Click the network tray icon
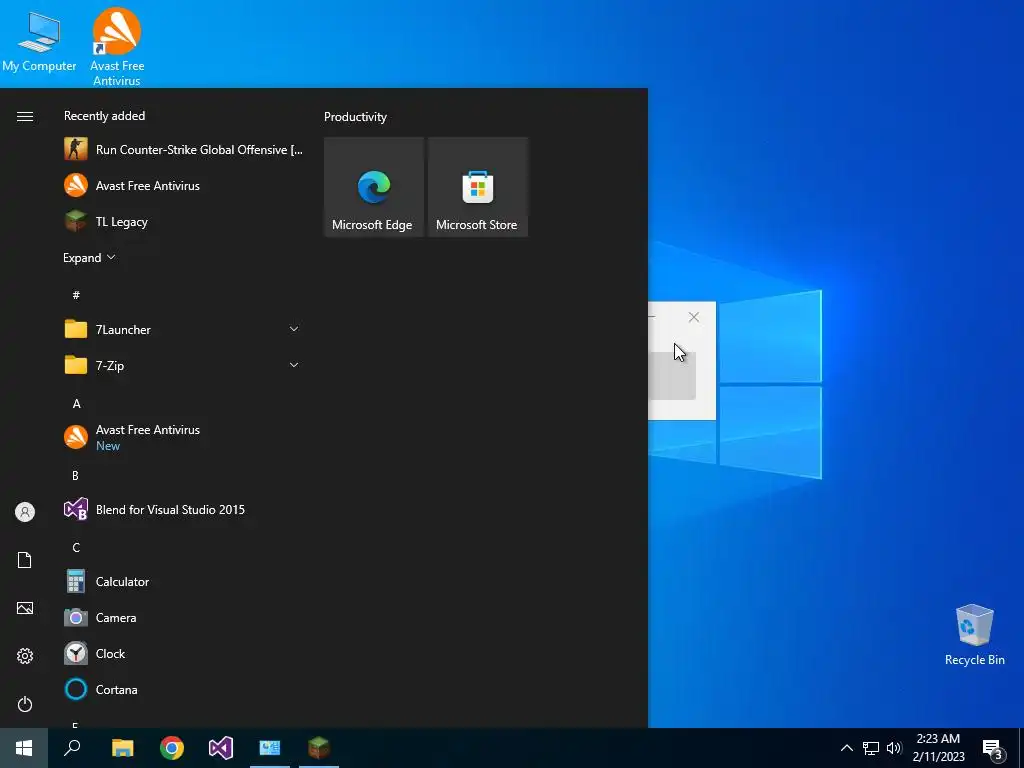The height and width of the screenshot is (768, 1024). pos(871,748)
